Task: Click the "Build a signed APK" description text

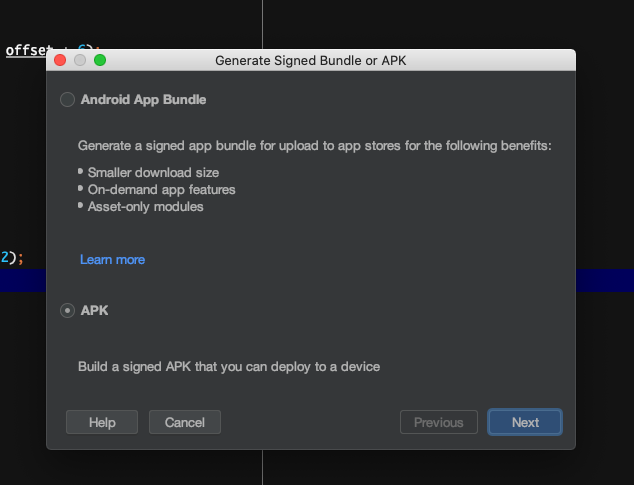Action: 229,367
